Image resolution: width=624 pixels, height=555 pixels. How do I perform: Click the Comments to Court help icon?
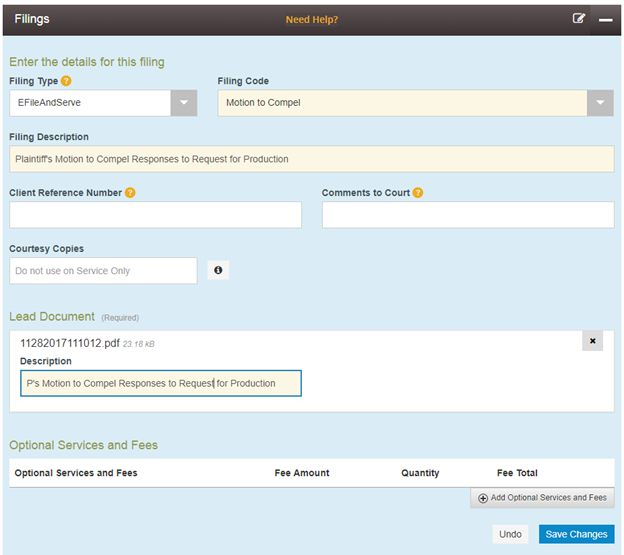coord(418,193)
